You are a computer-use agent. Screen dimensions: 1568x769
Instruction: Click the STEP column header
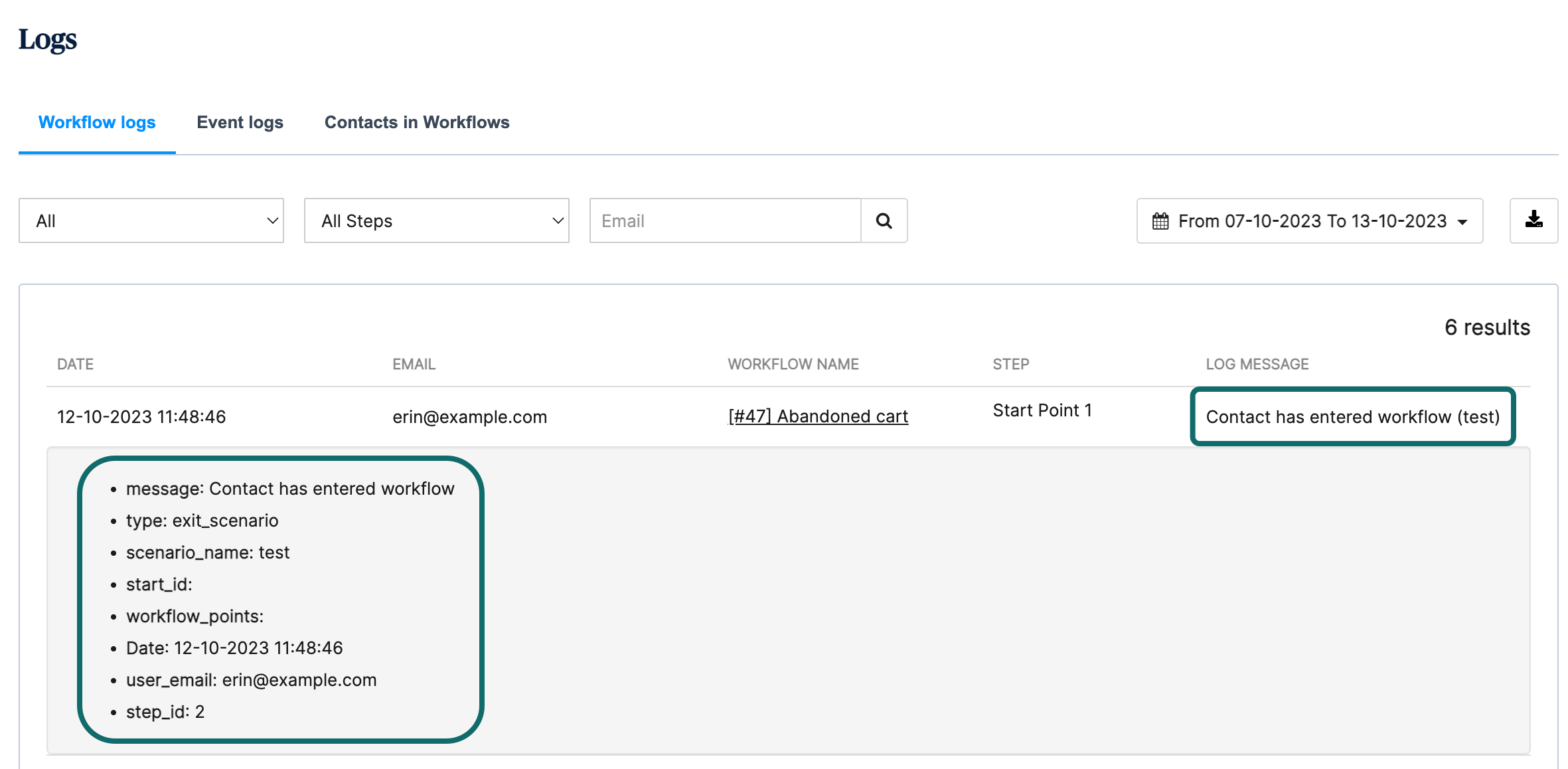1010,364
